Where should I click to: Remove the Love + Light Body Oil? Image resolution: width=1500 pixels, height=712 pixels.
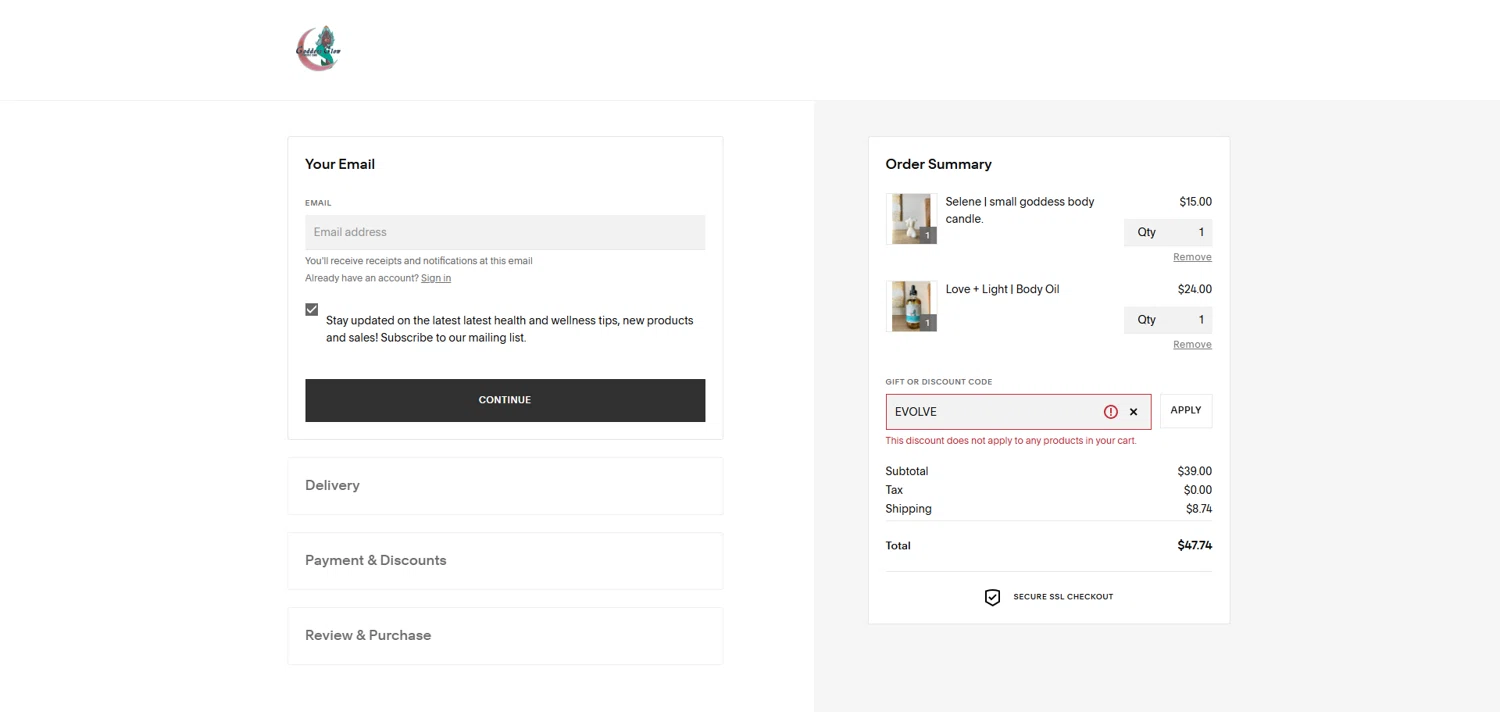click(1192, 344)
